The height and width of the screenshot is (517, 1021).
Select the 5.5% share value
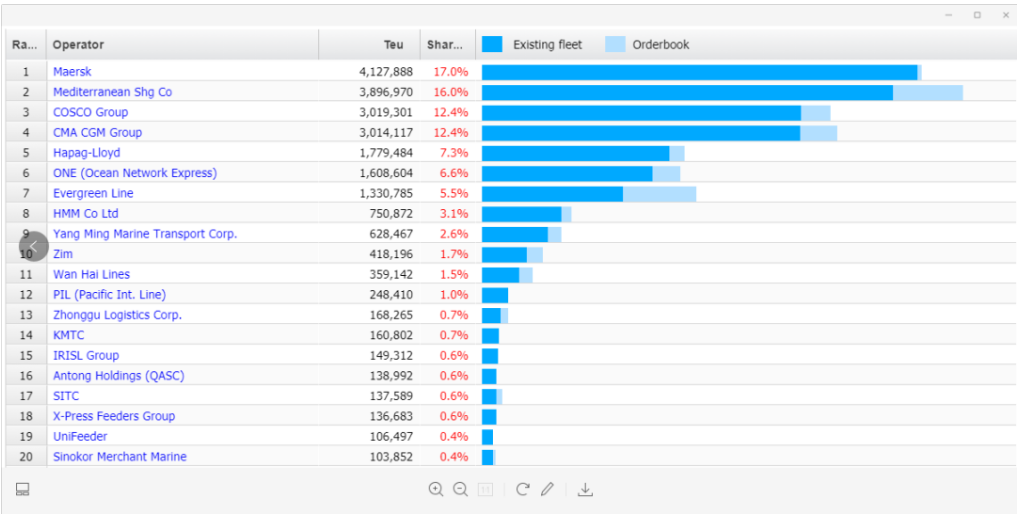[x=454, y=193]
